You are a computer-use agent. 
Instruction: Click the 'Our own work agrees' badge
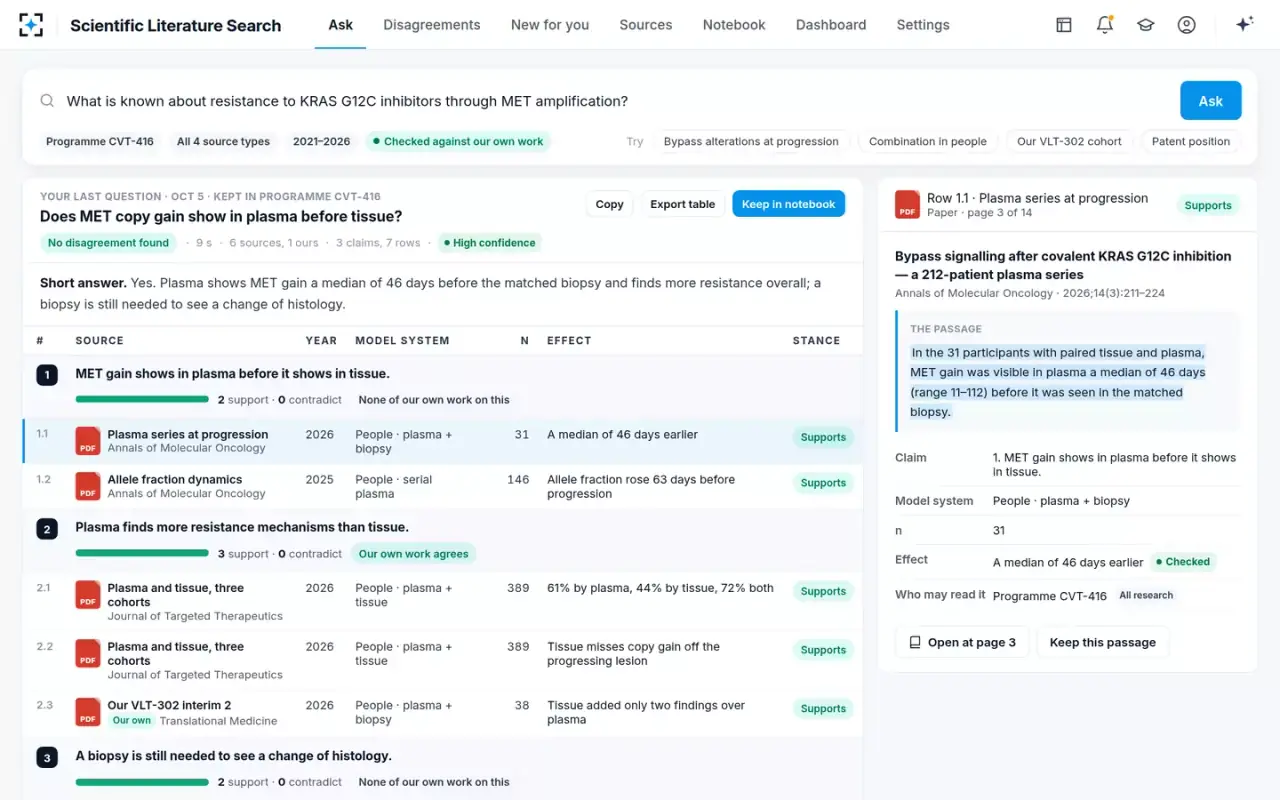[x=414, y=554]
